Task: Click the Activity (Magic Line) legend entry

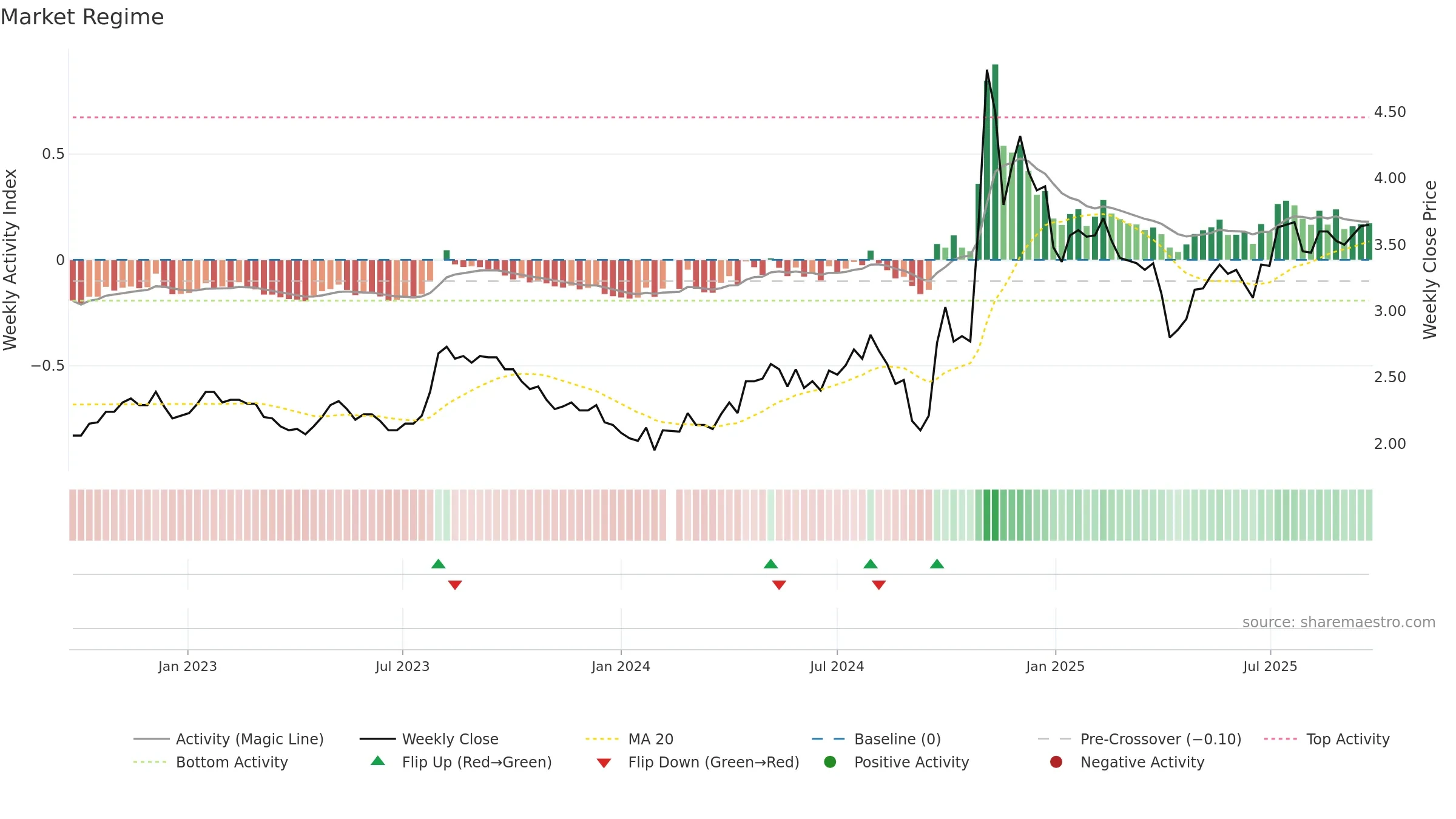Action: (229, 739)
